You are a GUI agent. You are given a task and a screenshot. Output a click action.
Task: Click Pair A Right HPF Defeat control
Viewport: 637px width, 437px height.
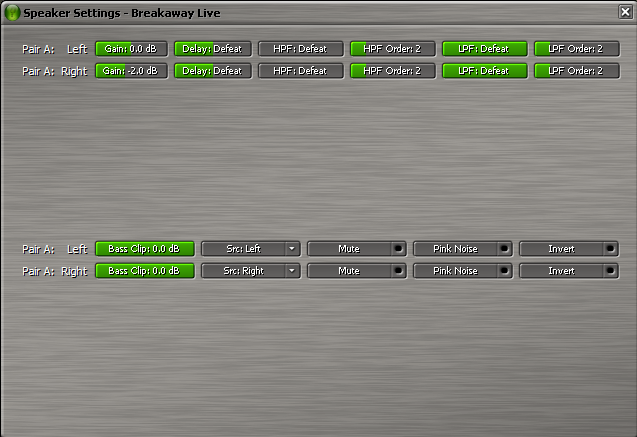click(x=300, y=71)
